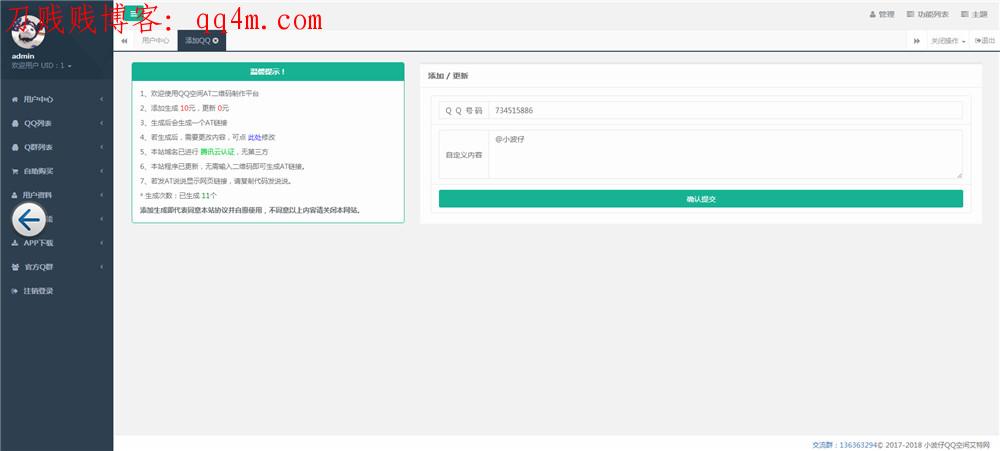The width and height of the screenshot is (1000, 451).
Task: Click the 官方Q群 group icon
Action: click(x=15, y=267)
